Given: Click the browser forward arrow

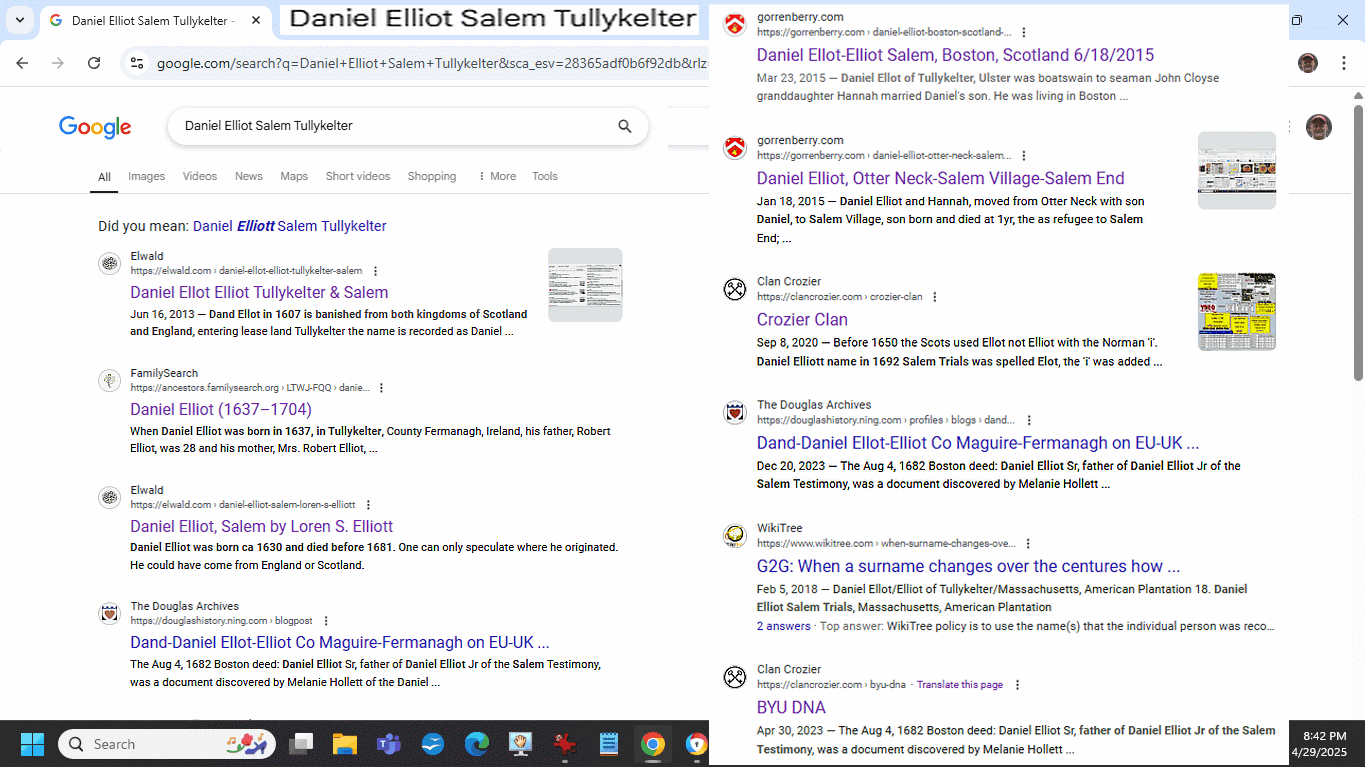Looking at the screenshot, I should click(x=58, y=63).
